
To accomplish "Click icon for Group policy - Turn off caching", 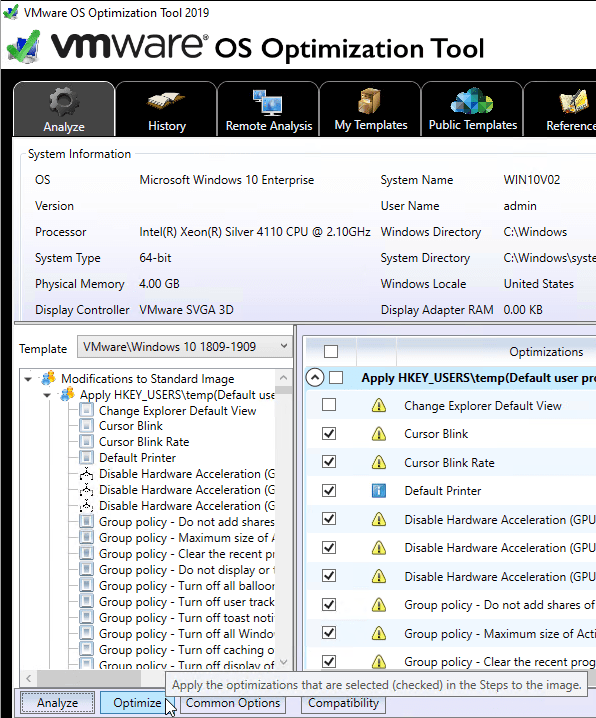I will [86, 650].
